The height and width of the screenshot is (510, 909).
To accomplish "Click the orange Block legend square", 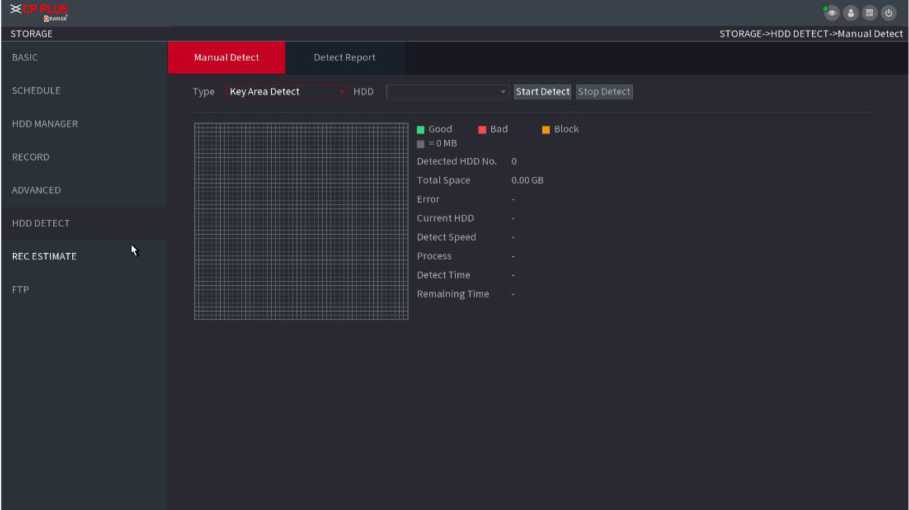I will click(x=546, y=129).
